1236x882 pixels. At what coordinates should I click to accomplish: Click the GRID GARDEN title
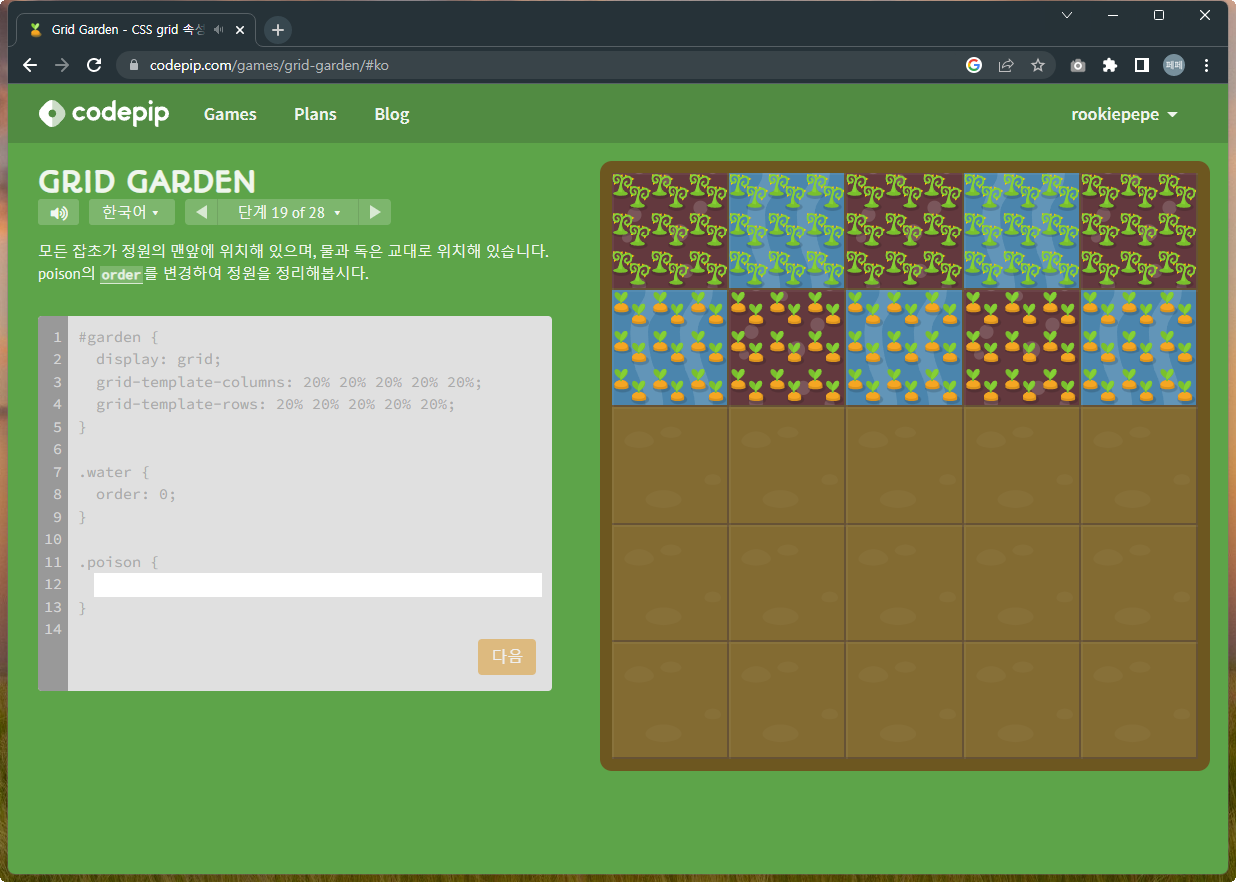(x=147, y=181)
